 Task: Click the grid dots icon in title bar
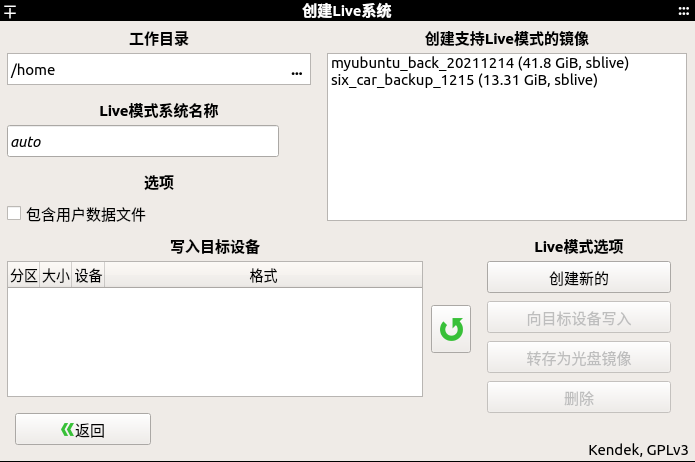[x=683, y=11]
